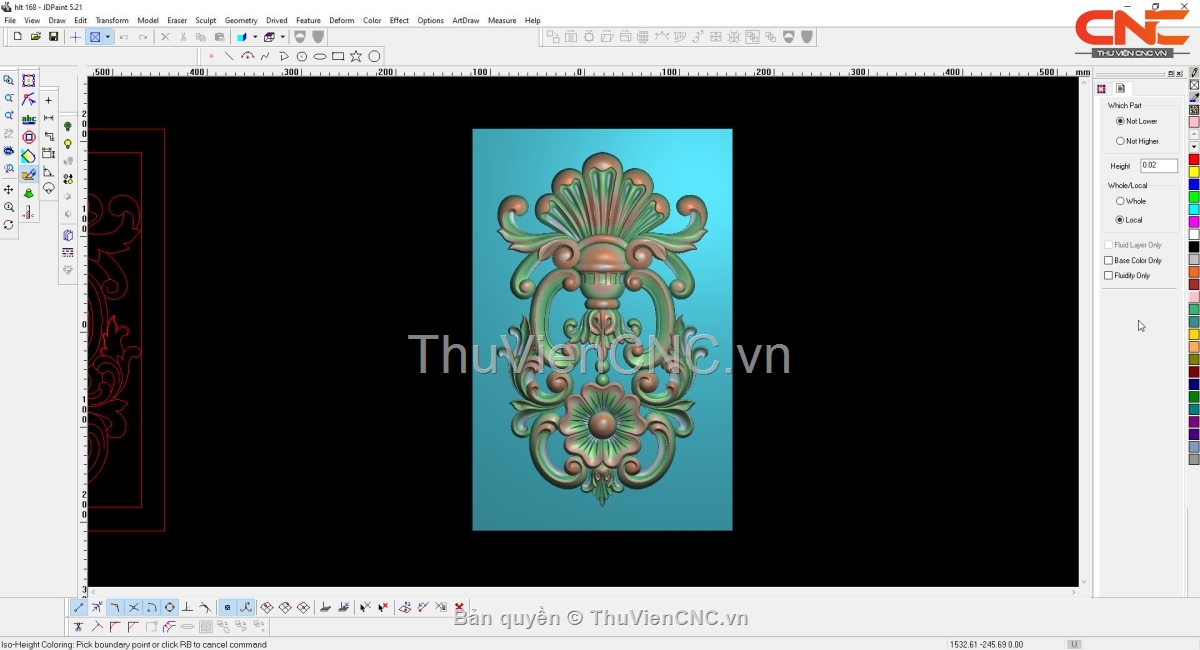Pick the yellow color swatch
The height and width of the screenshot is (650, 1200).
pos(1194,172)
